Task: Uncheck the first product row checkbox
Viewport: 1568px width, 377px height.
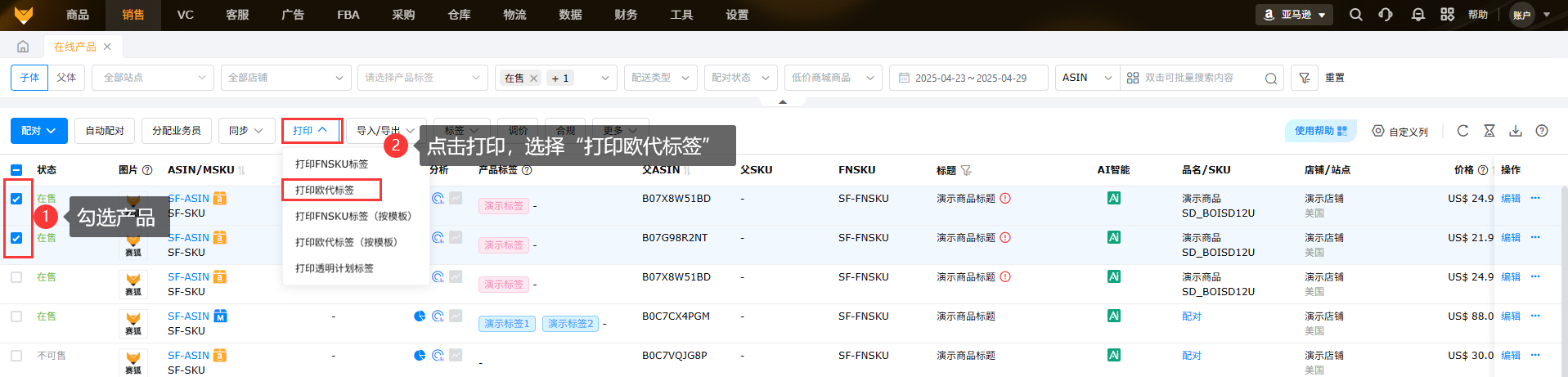Action: 16,199
